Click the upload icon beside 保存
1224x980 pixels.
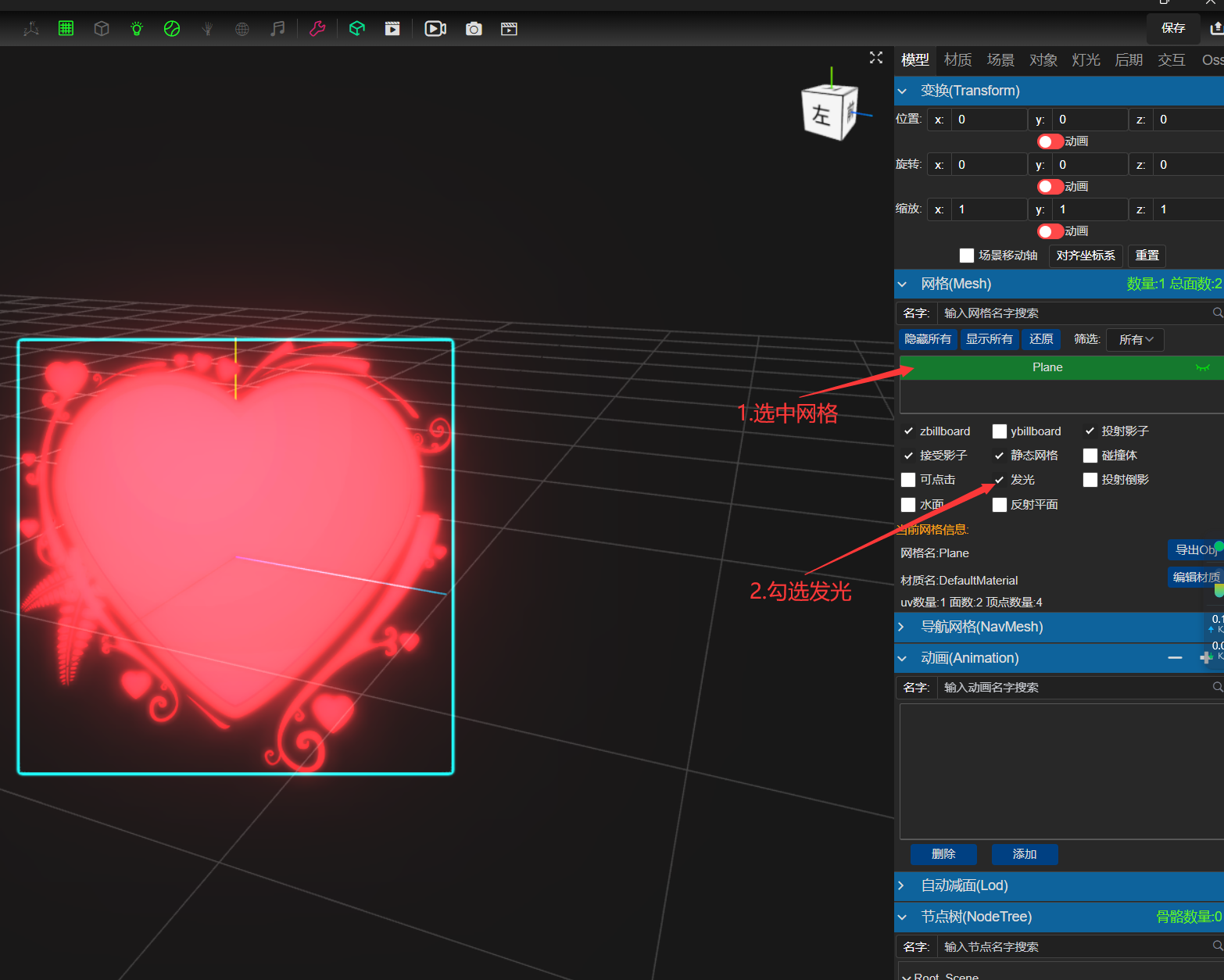(x=1216, y=28)
